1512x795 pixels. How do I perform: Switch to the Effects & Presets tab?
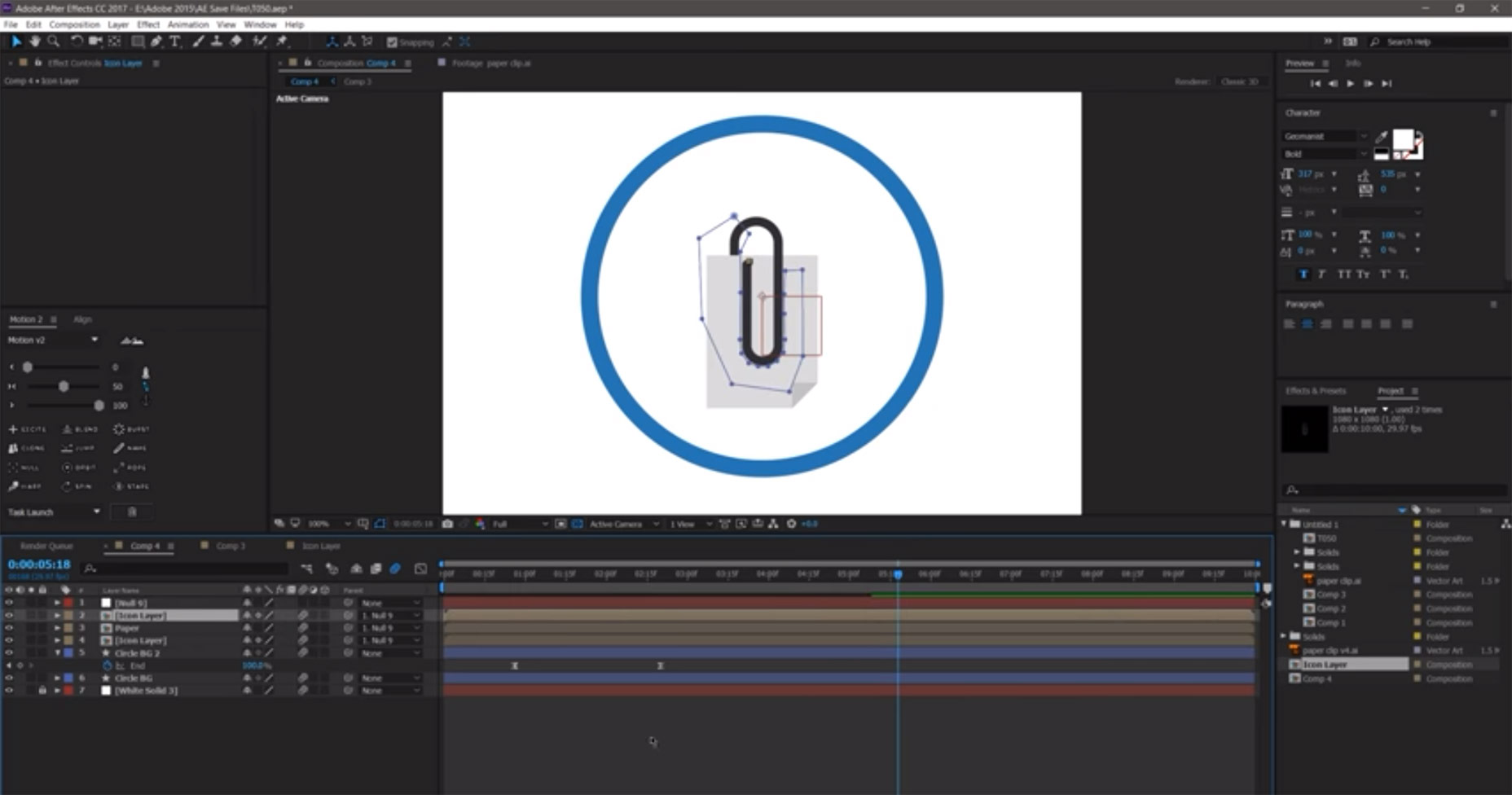click(x=1316, y=391)
